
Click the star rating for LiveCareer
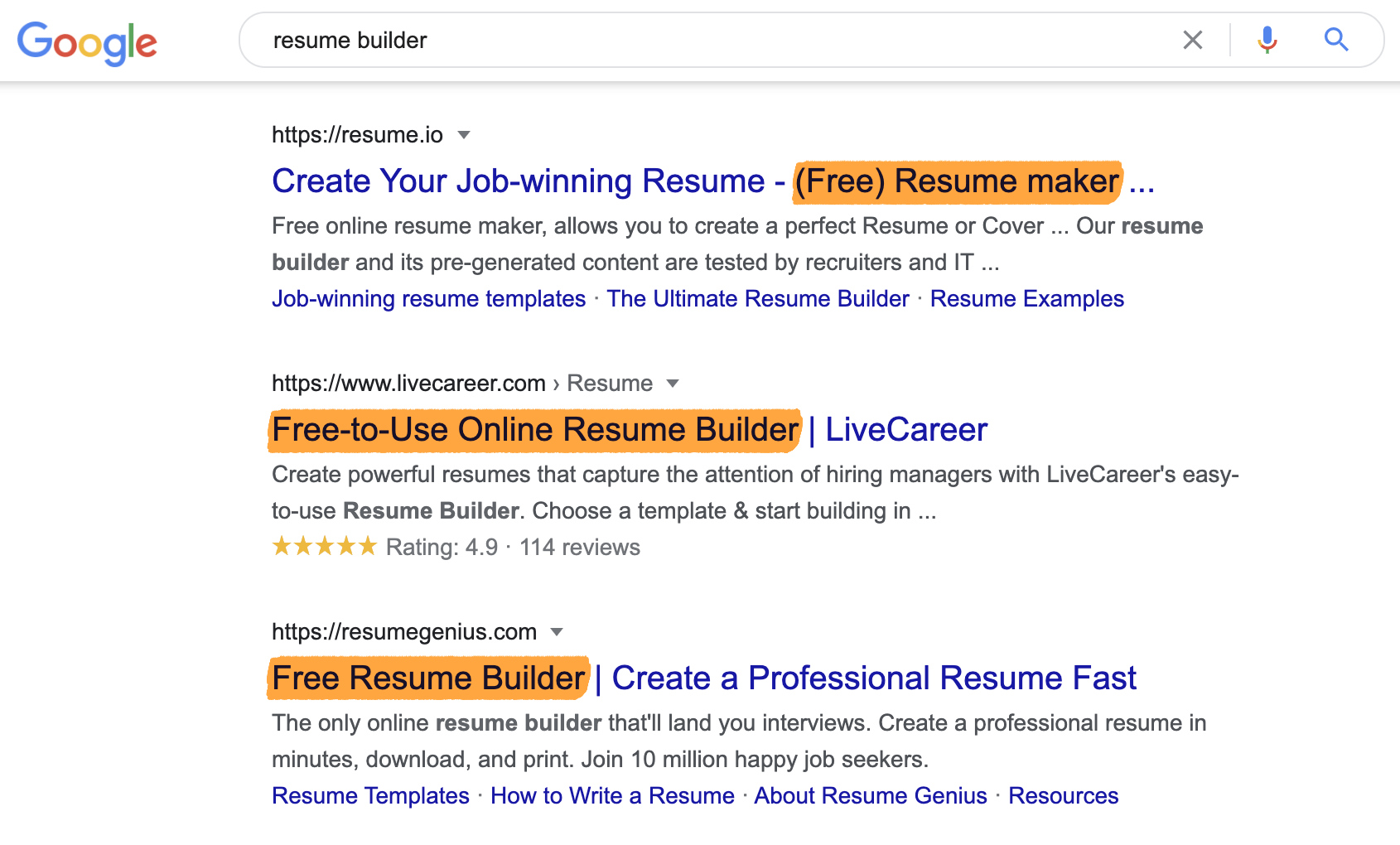(325, 547)
